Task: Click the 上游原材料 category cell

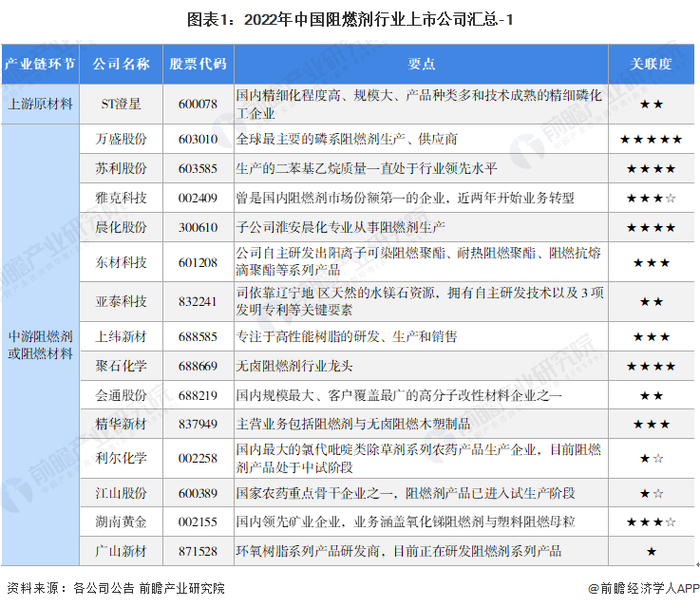Action: pyautogui.click(x=40, y=104)
